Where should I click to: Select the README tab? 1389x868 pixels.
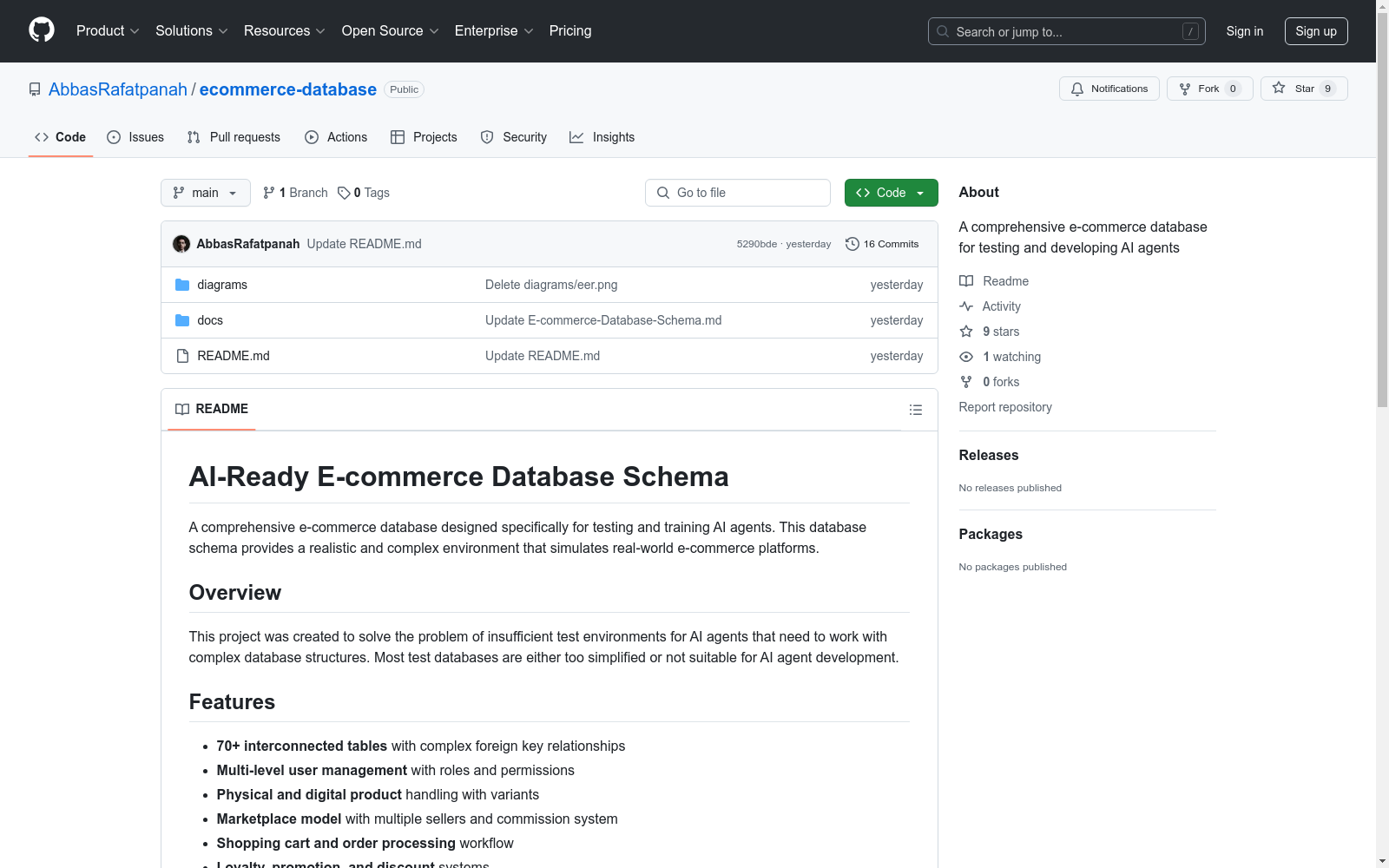point(212,409)
